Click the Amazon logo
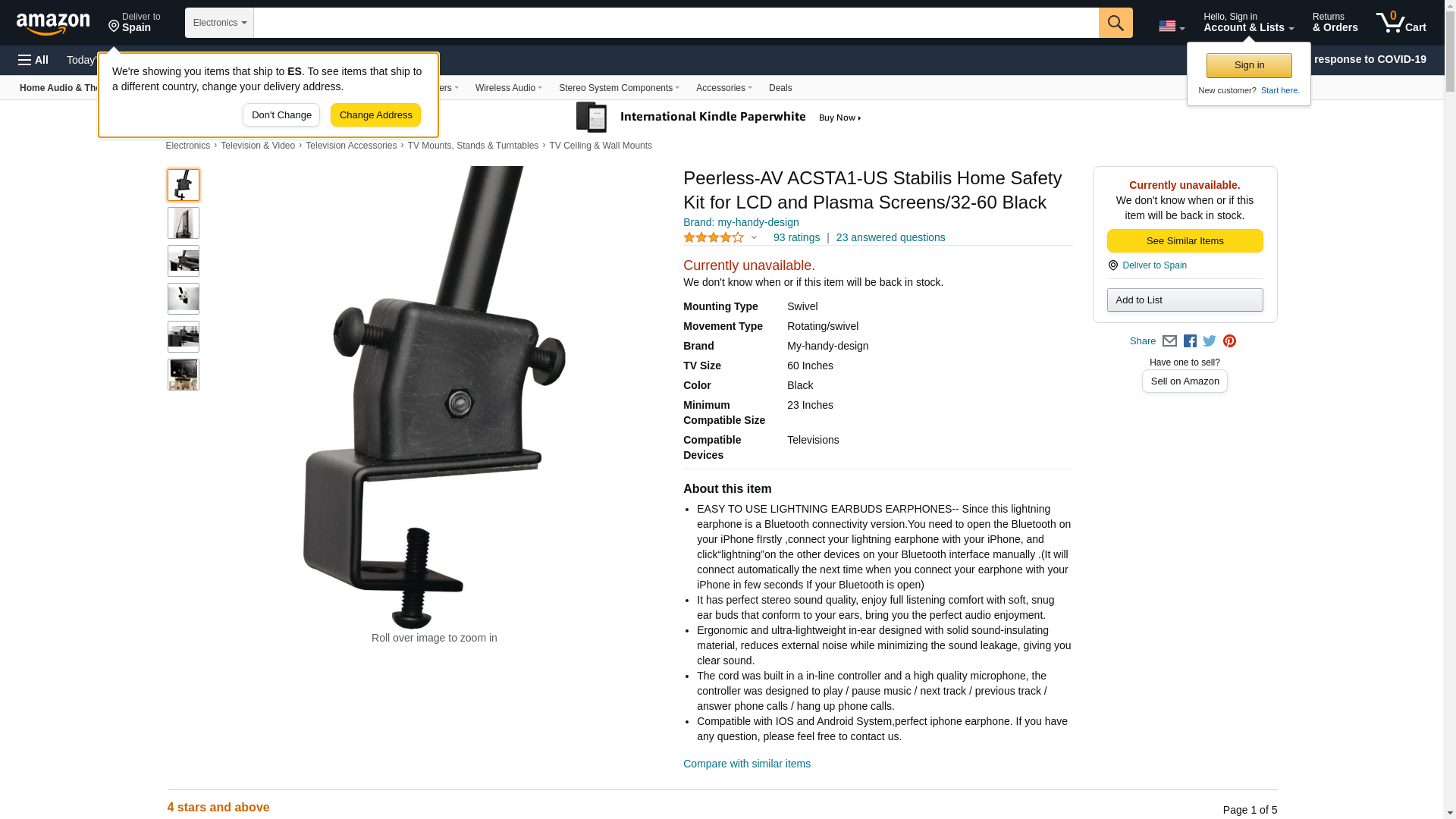Screen dimensions: 1456x819 coord(53,24)
